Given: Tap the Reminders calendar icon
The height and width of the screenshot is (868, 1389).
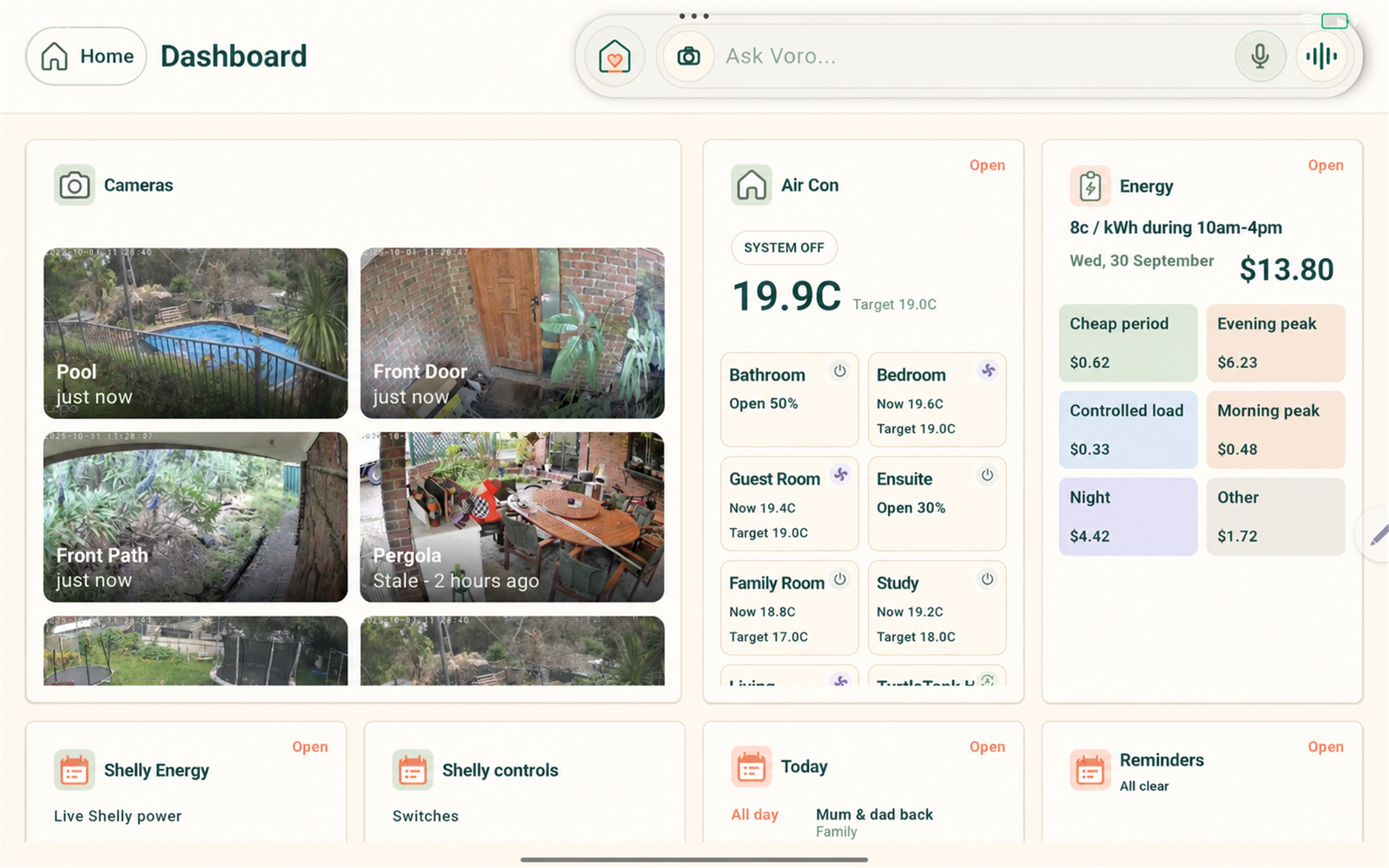Looking at the screenshot, I should click(x=1089, y=770).
